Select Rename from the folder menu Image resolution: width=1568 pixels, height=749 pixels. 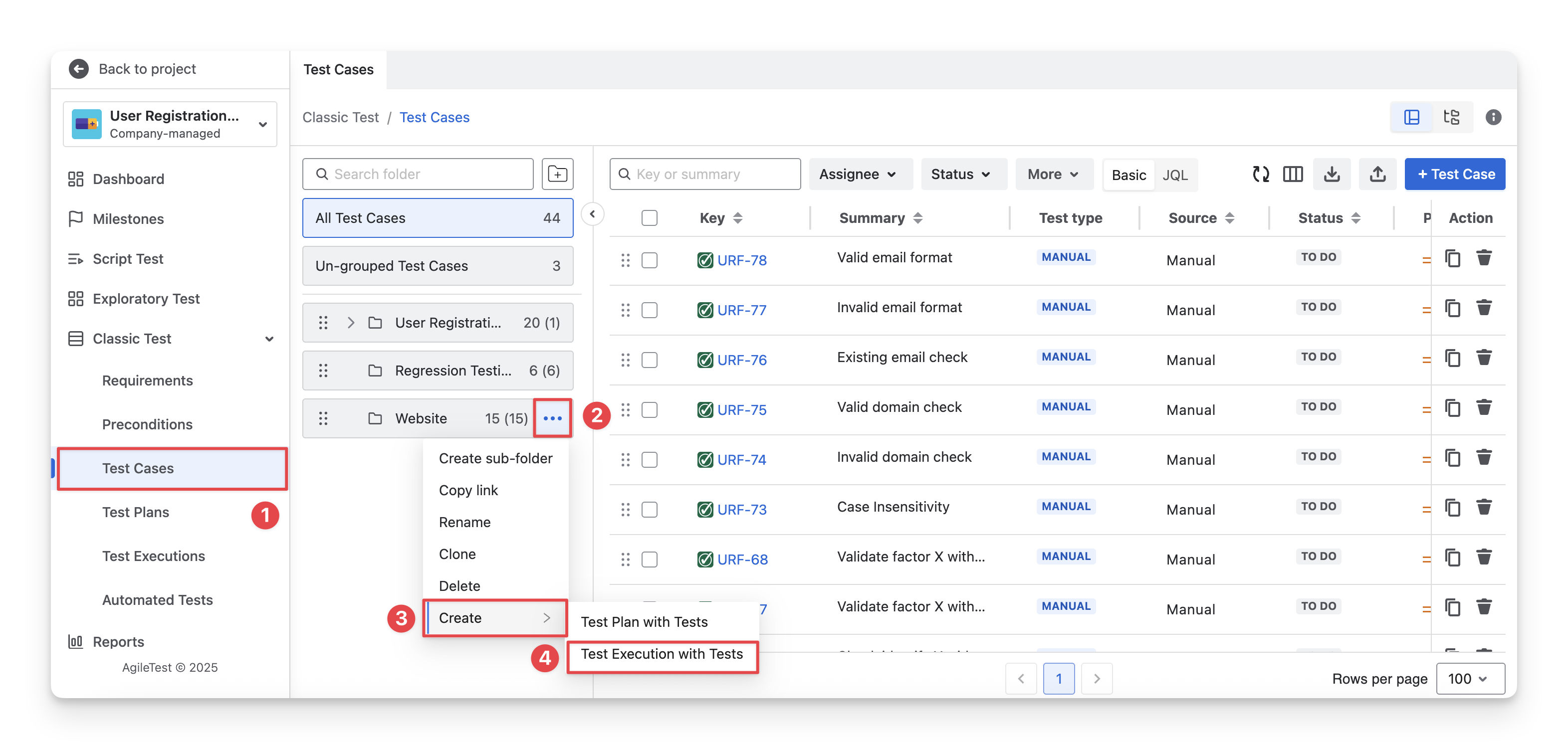[x=464, y=522]
